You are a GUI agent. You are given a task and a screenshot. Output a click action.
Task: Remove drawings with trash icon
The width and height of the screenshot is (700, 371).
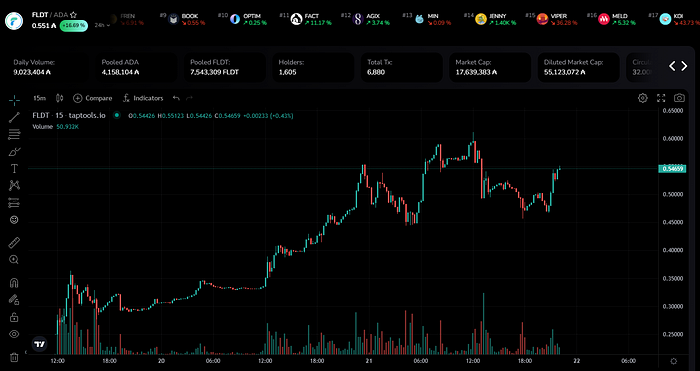(x=14, y=357)
